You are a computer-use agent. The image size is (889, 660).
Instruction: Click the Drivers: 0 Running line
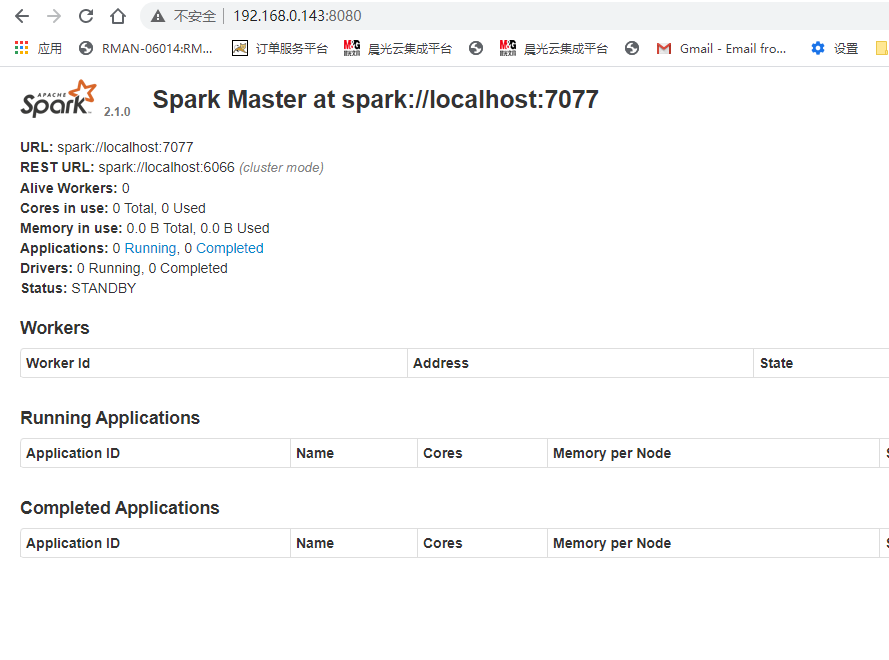124,269
